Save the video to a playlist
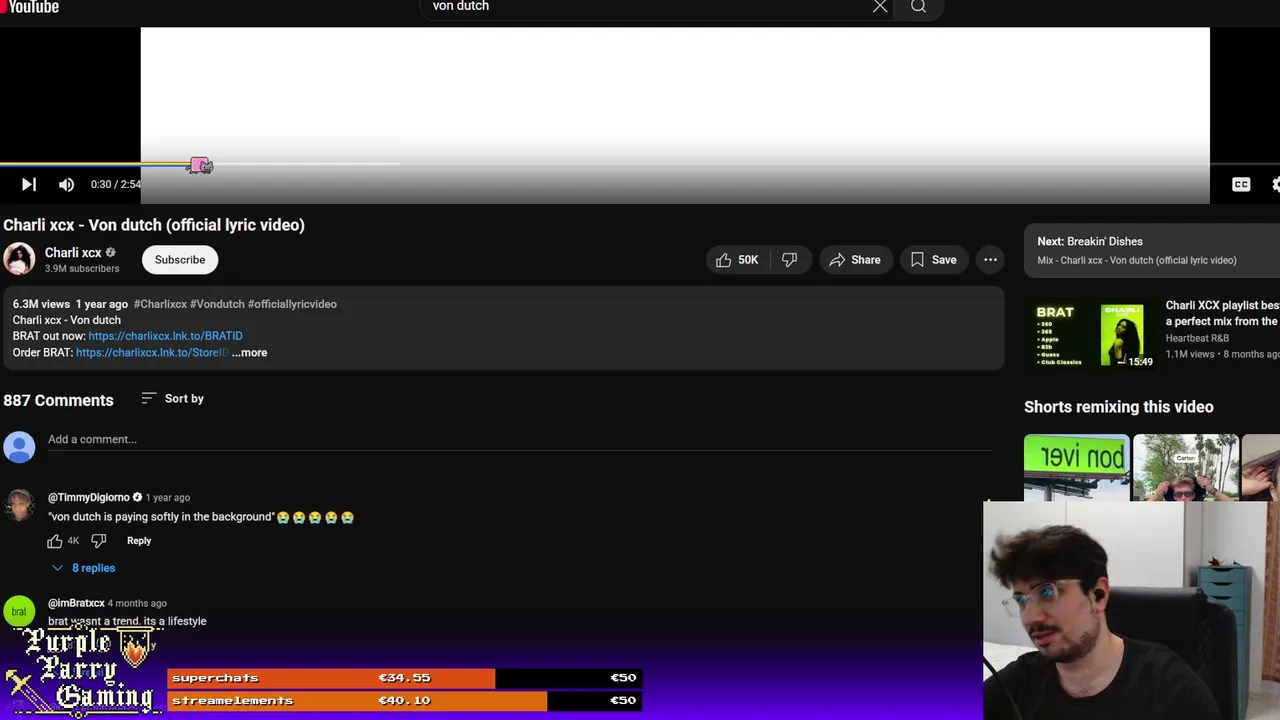 [x=934, y=260]
